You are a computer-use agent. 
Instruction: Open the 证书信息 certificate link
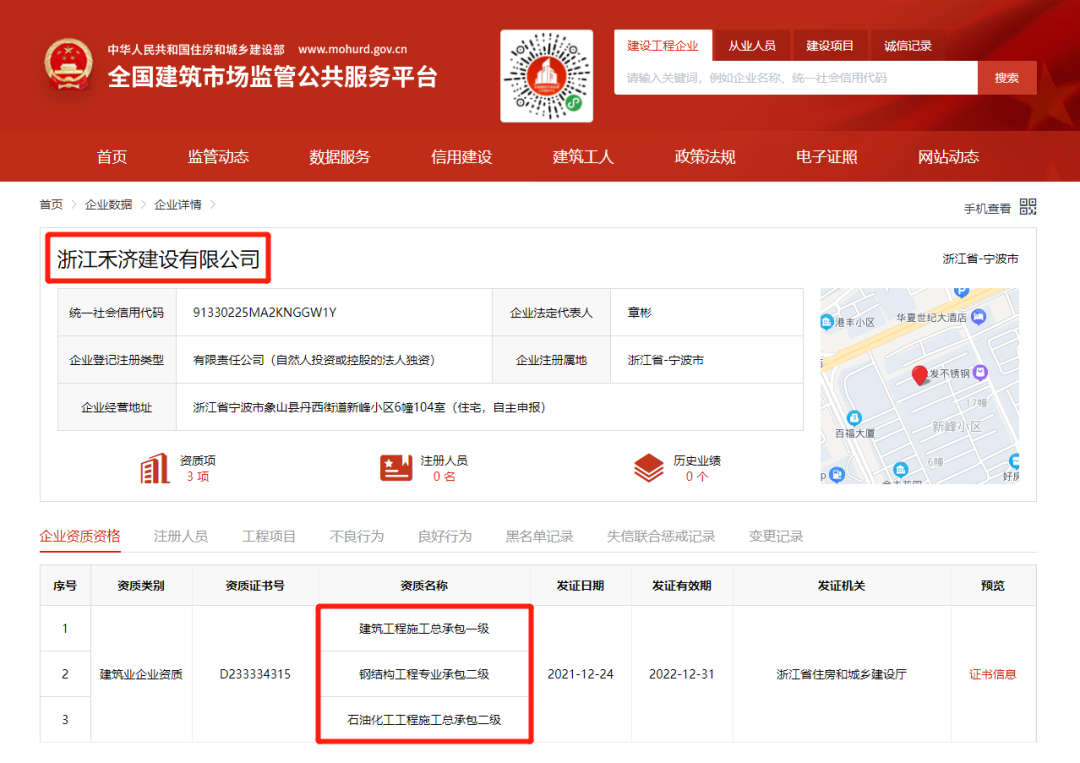pos(993,674)
